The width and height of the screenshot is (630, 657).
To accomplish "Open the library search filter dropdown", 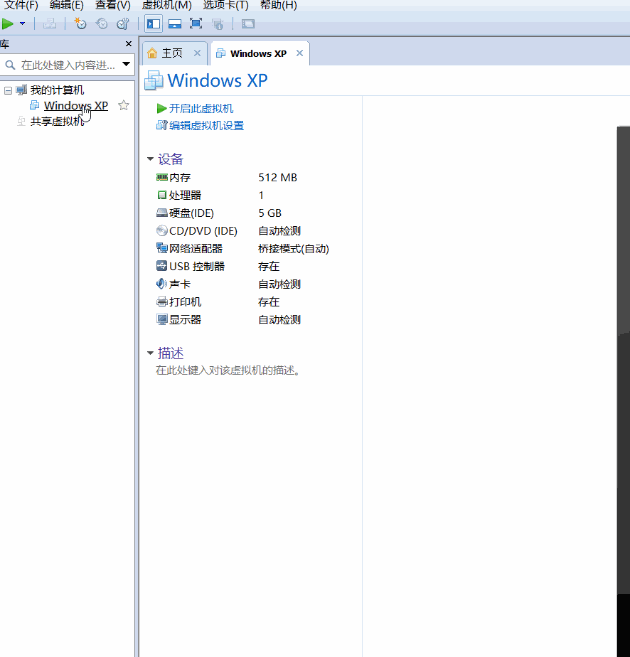I will [x=126, y=65].
